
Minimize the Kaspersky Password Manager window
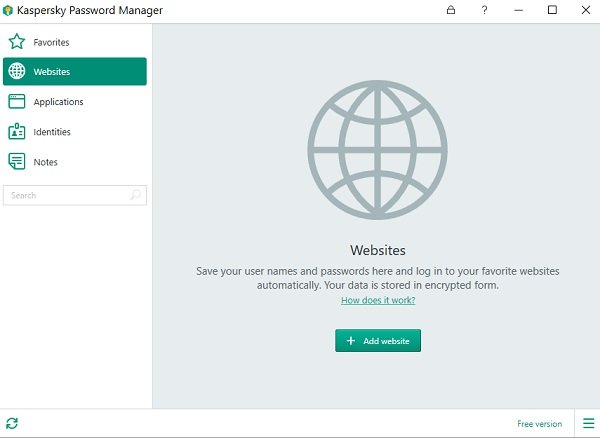518,10
